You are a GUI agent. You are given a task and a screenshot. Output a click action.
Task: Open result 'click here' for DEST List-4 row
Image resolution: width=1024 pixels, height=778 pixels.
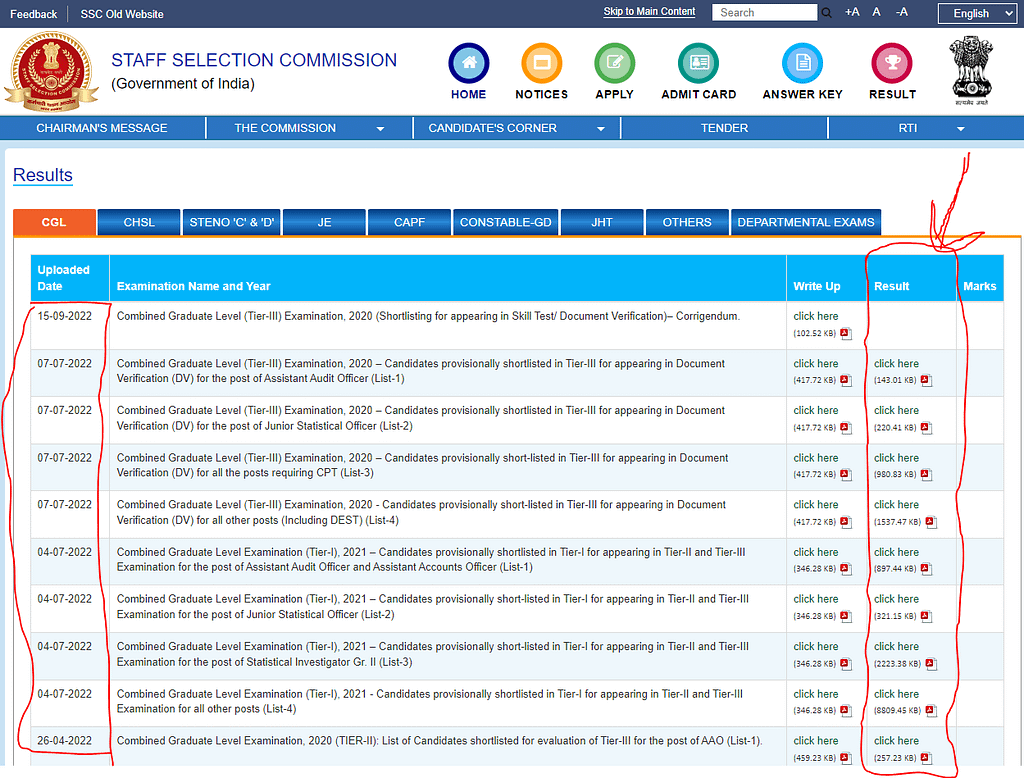(896, 505)
